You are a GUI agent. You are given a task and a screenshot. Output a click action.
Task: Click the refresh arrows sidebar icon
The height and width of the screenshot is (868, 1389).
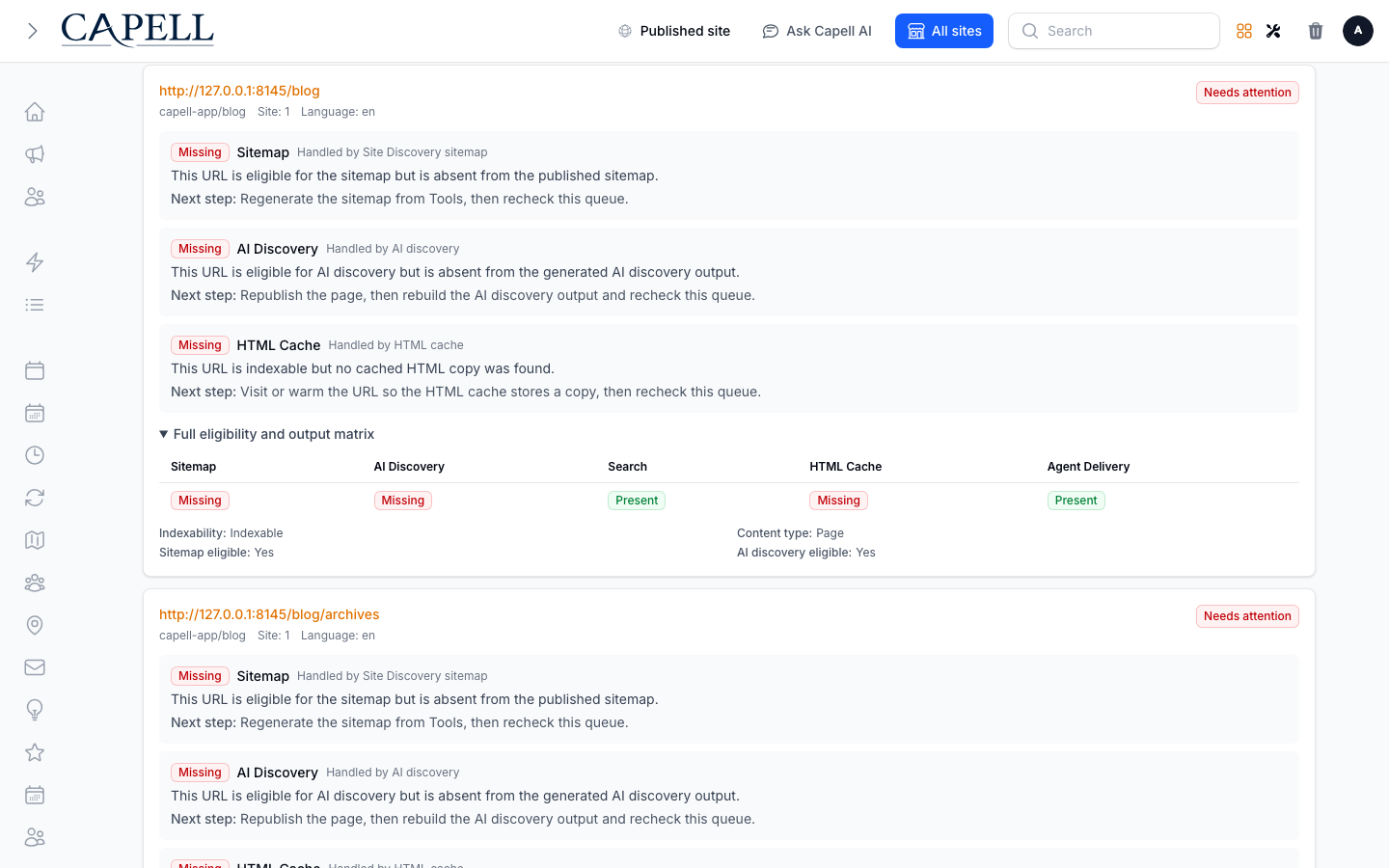click(x=35, y=498)
